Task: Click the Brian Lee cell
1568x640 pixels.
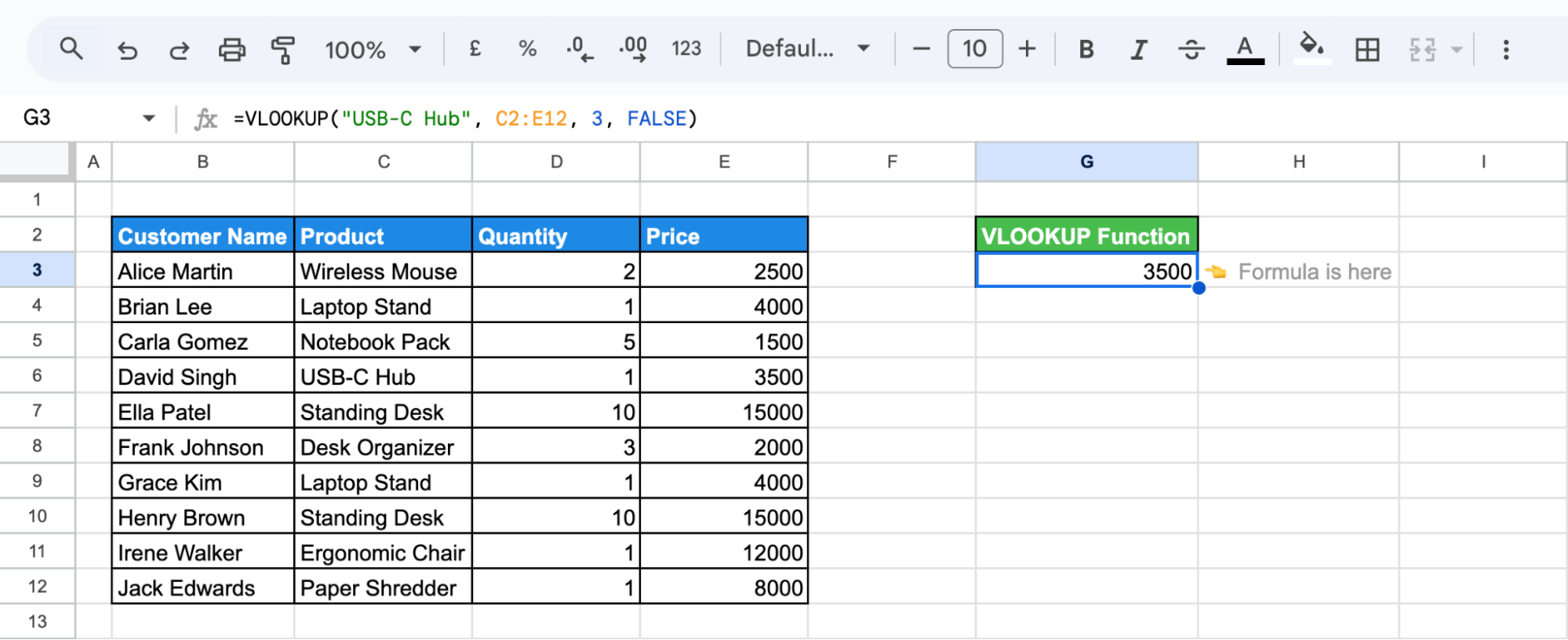Action: coord(203,306)
